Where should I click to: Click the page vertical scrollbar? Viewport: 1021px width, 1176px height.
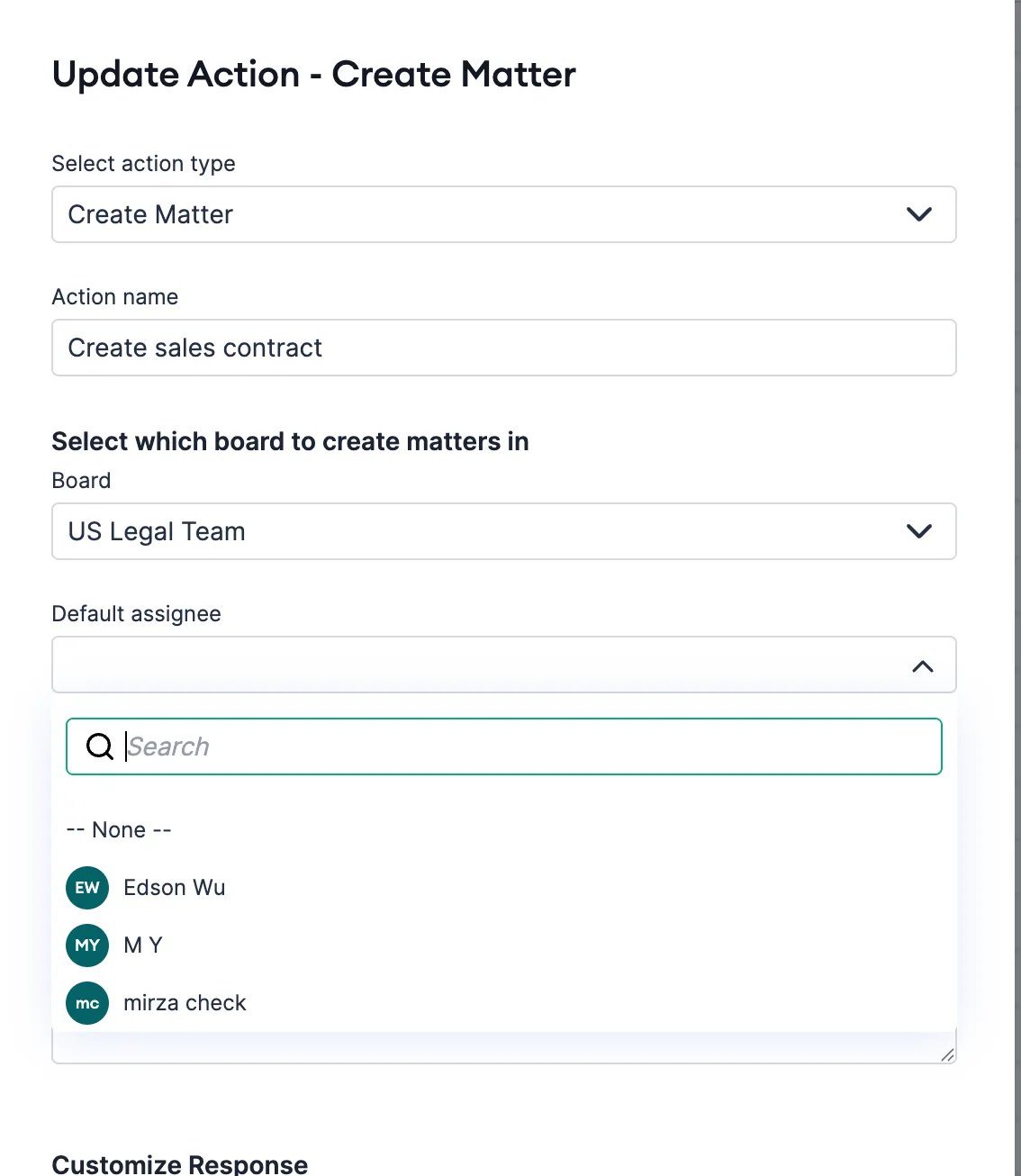pos(1017,588)
